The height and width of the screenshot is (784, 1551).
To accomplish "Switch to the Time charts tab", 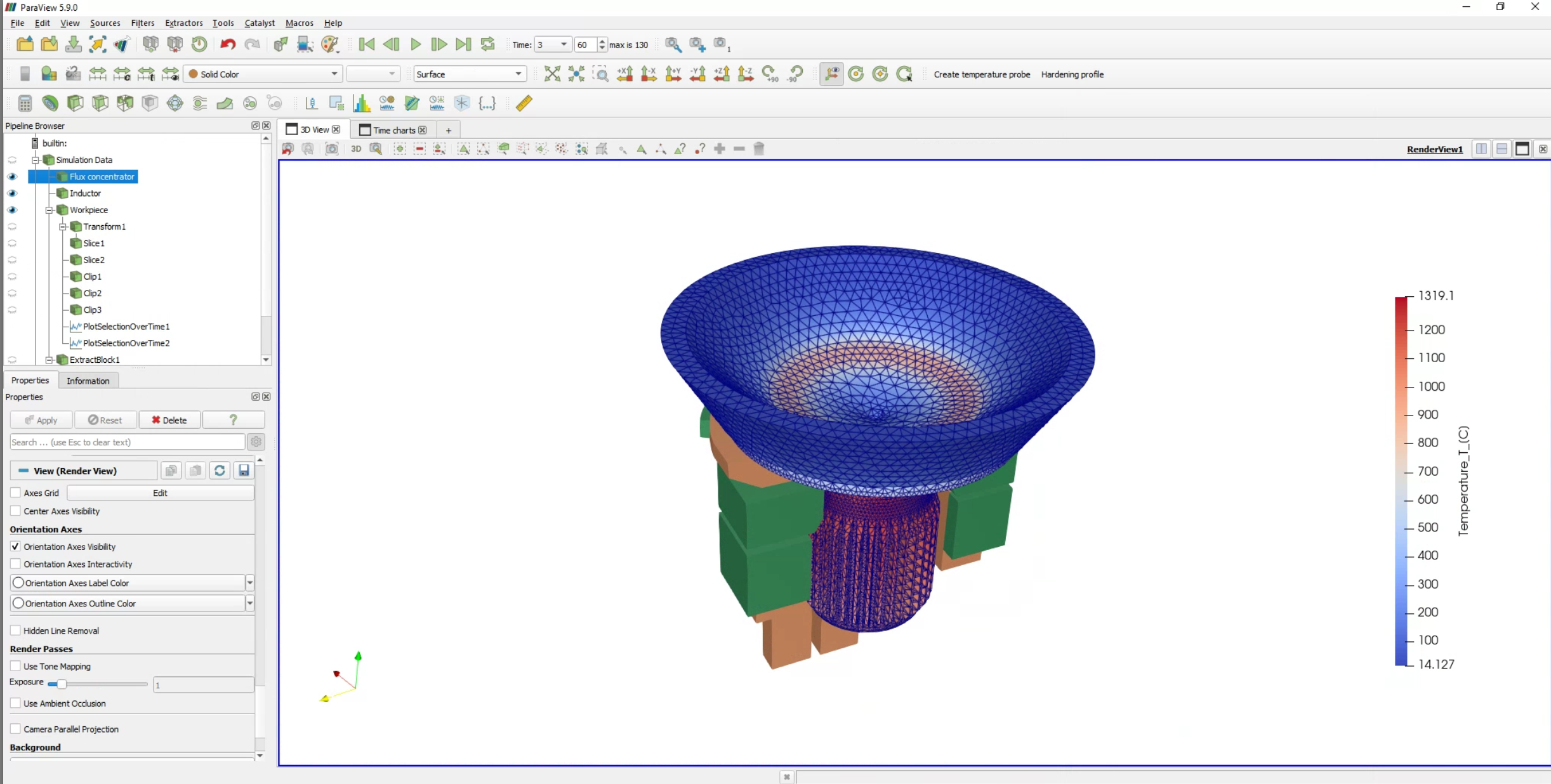I will click(x=393, y=130).
